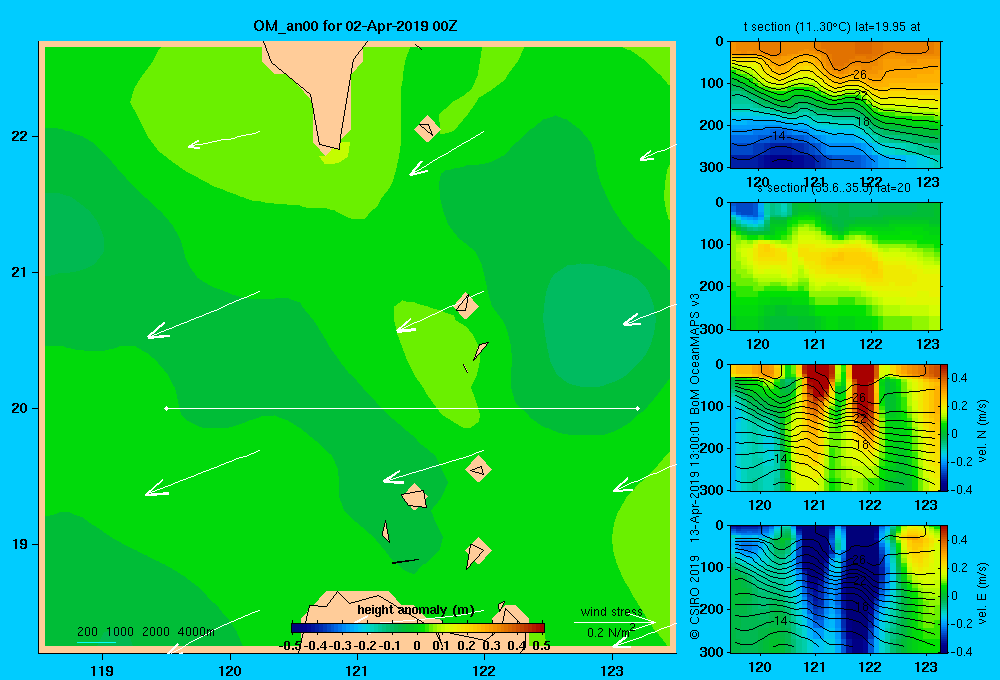Open the eastward velocity section panel

[x=835, y=589]
